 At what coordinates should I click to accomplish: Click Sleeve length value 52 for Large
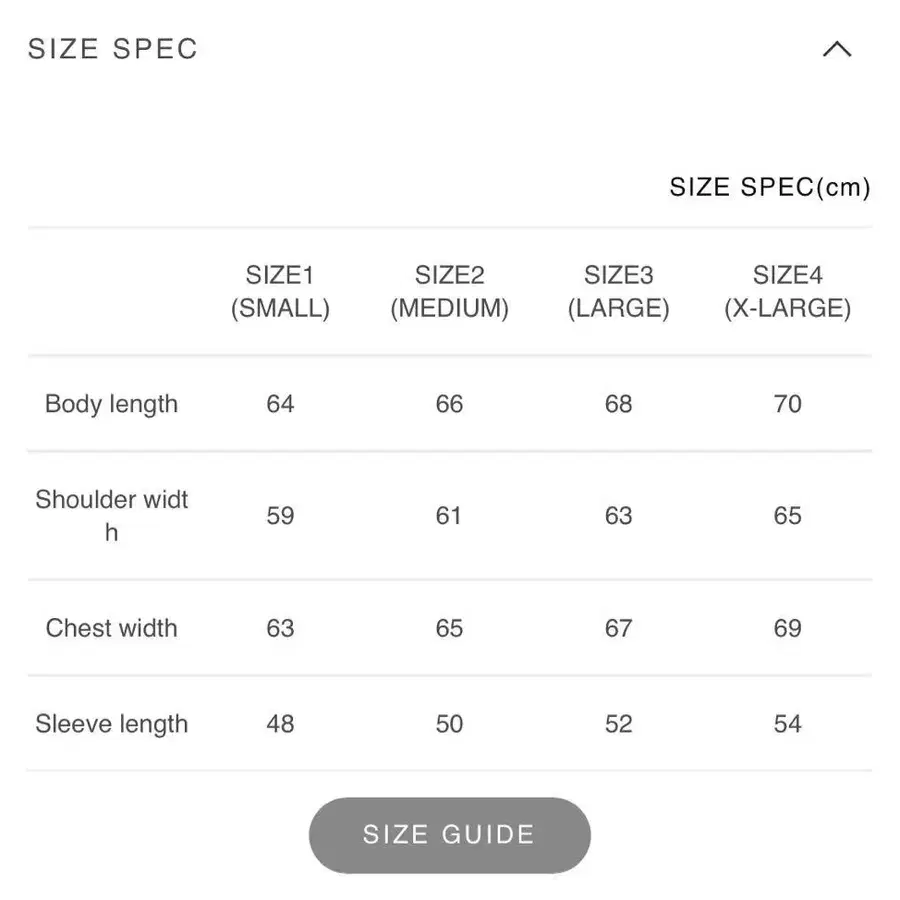coord(618,724)
